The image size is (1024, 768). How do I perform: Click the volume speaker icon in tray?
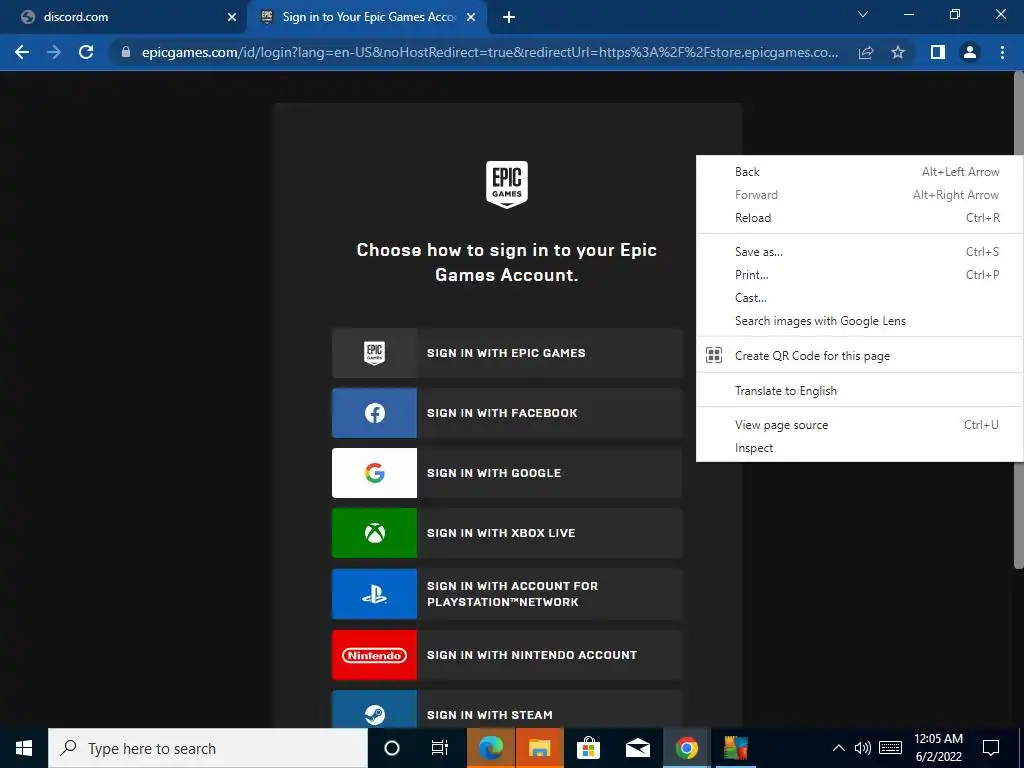click(863, 748)
